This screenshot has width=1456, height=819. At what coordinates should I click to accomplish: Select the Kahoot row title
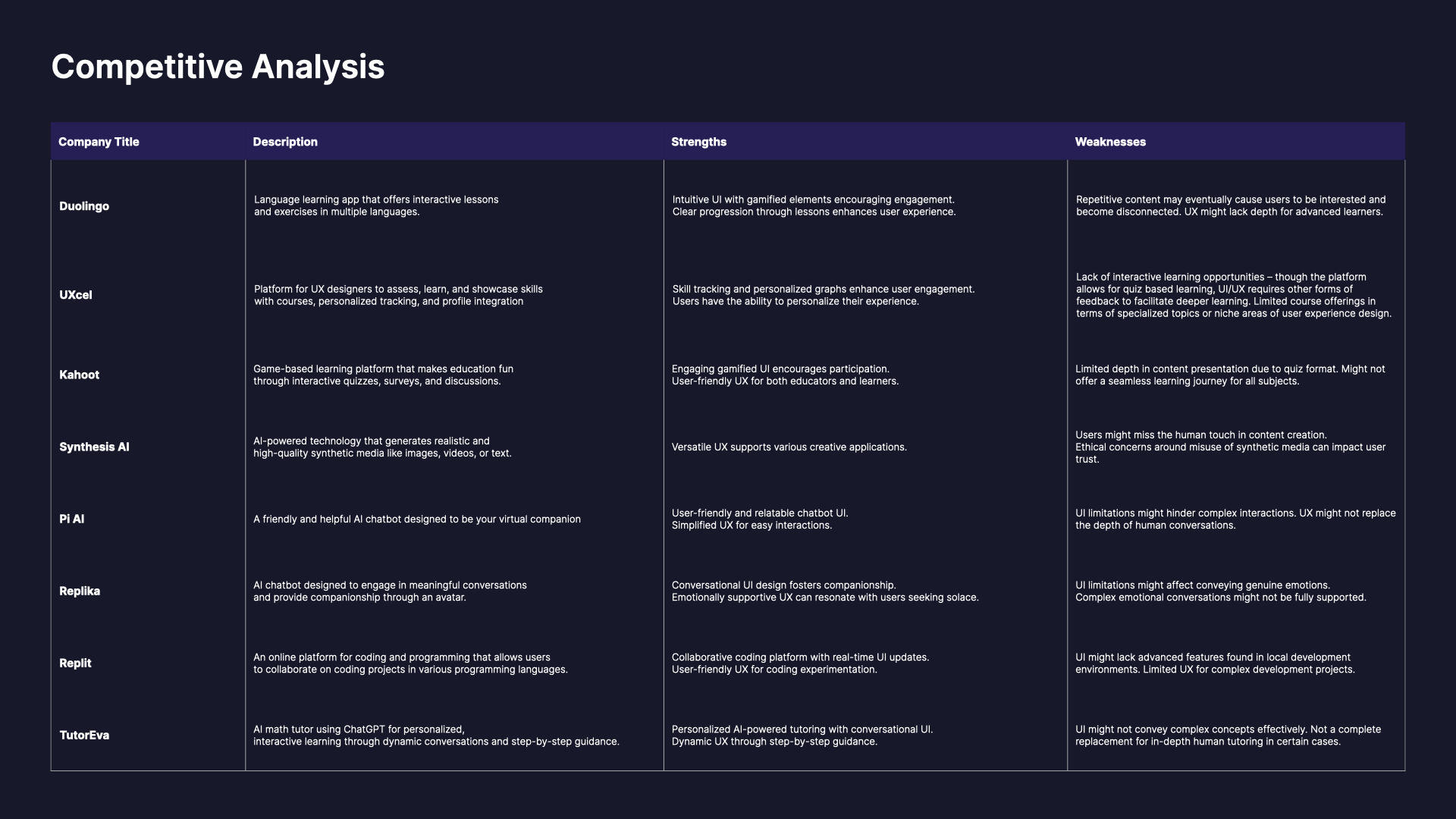[79, 375]
